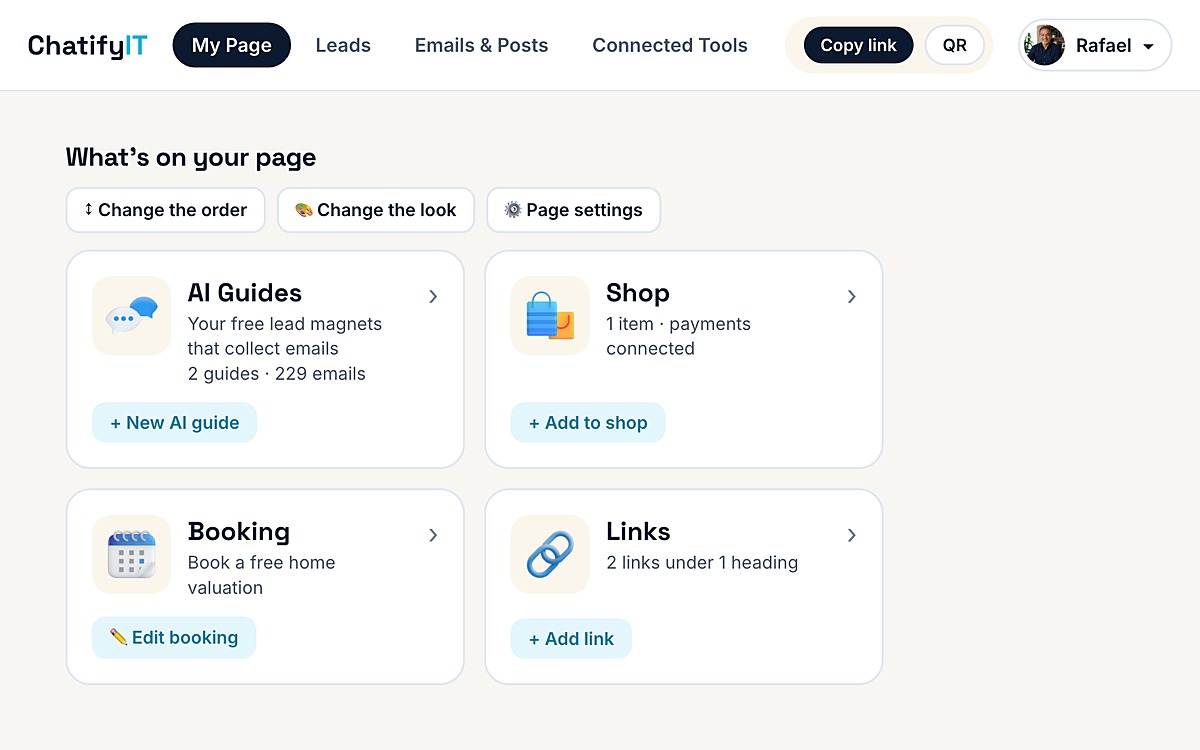Copy the page link
The image size is (1200, 750).
pyautogui.click(x=858, y=45)
